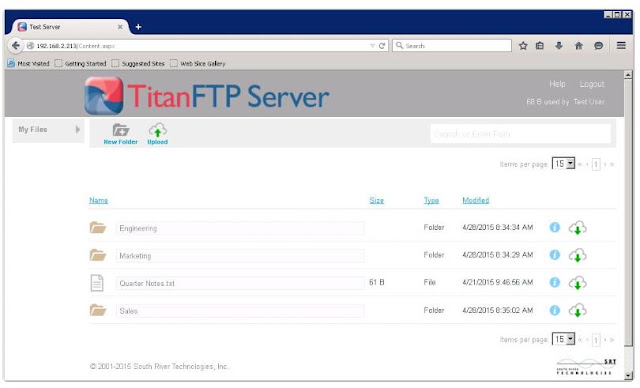This screenshot has width=640, height=388.
Task: Close the Test Server tab
Action: coord(120,27)
